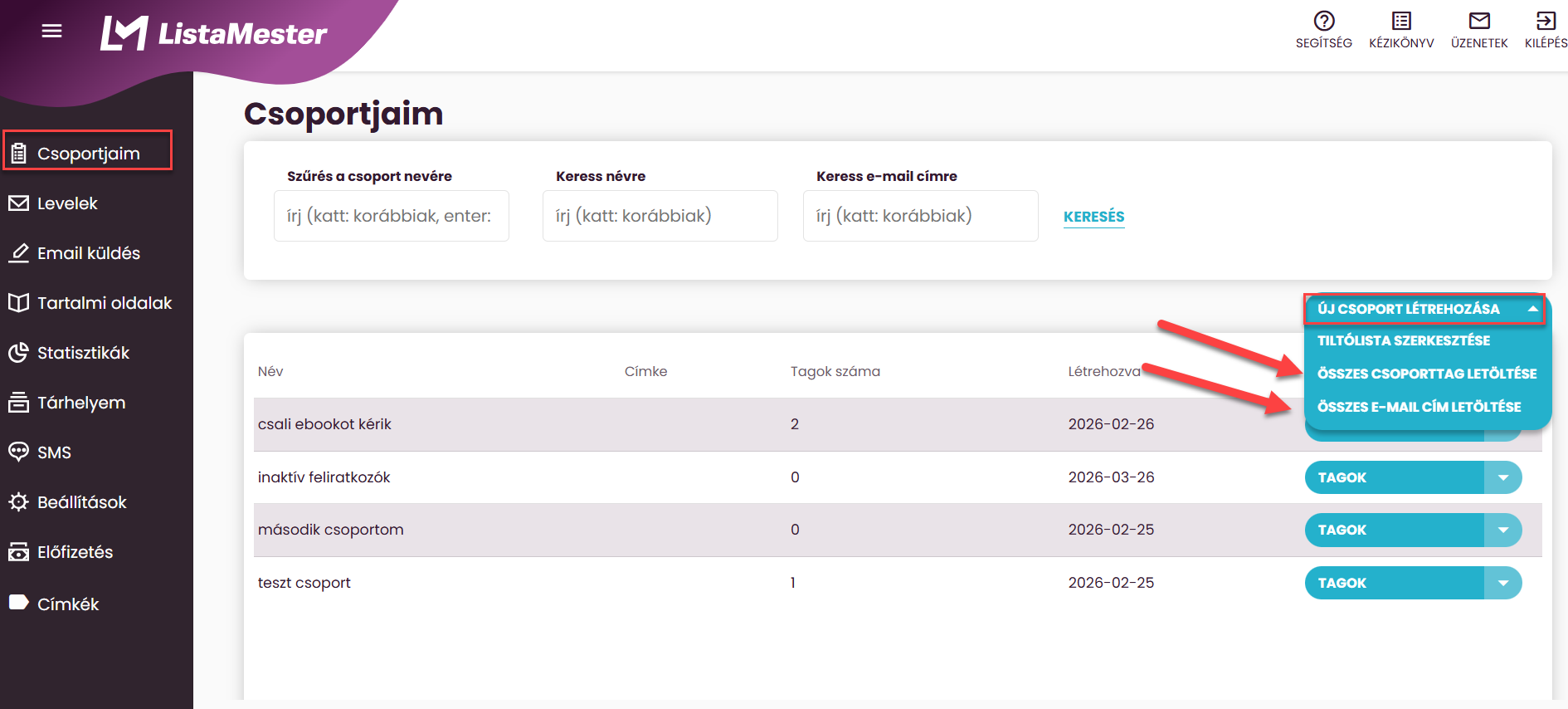Image resolution: width=1568 pixels, height=709 pixels.
Task: Open the Üzenetek envelope icon
Action: coord(1479,21)
